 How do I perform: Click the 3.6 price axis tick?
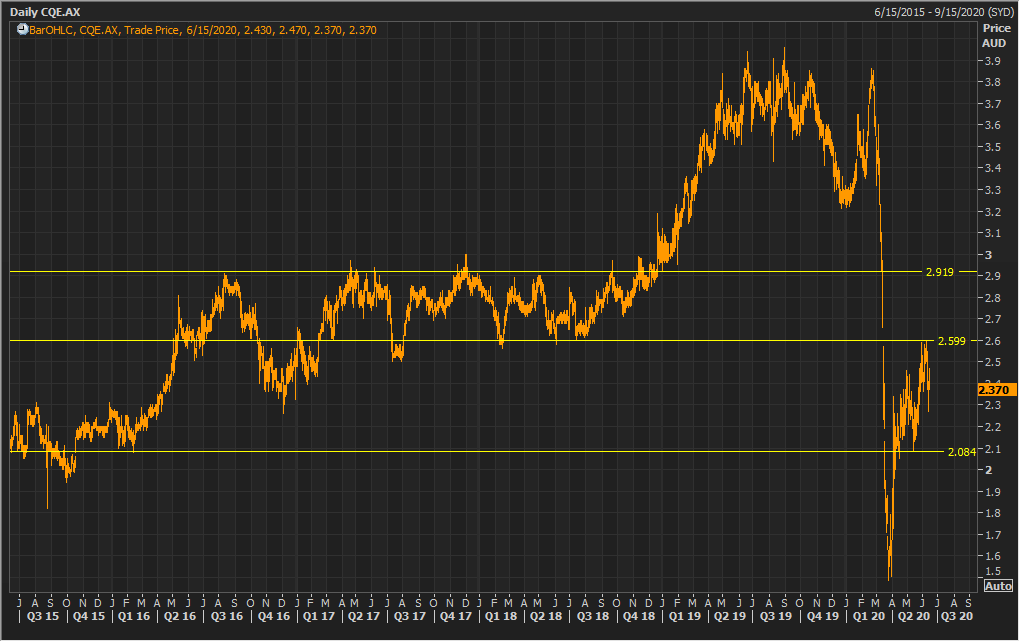tap(993, 126)
